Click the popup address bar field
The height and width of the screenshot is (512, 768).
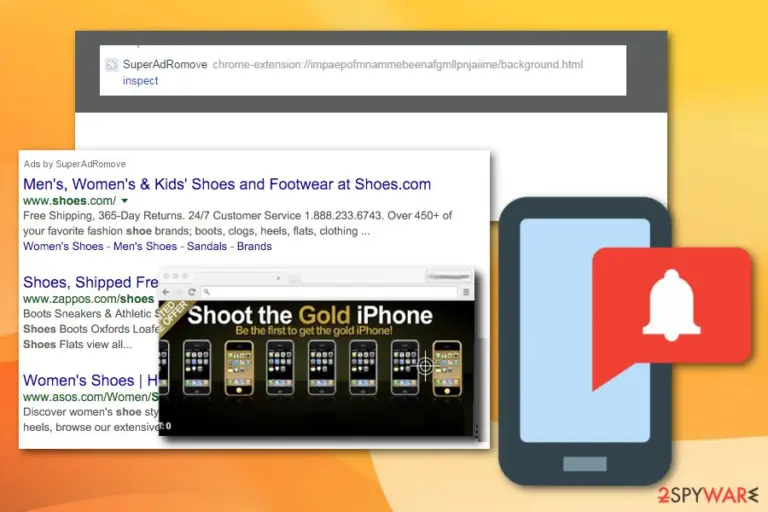tap(329, 292)
